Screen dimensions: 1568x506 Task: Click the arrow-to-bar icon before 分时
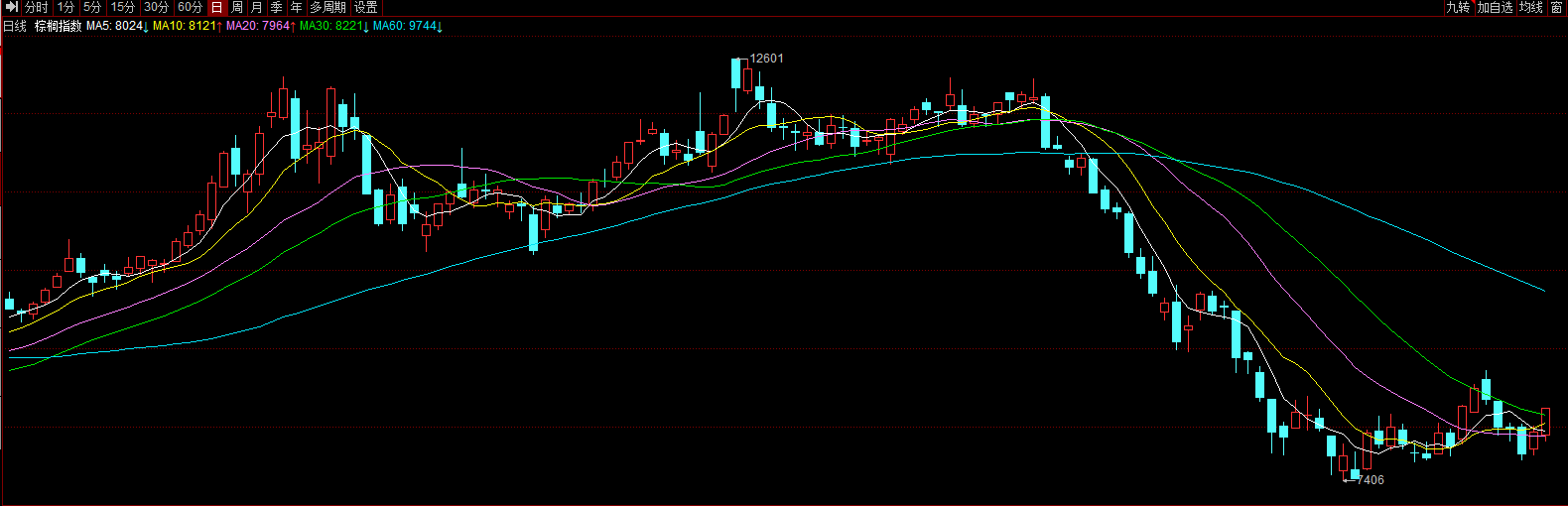[11, 7]
